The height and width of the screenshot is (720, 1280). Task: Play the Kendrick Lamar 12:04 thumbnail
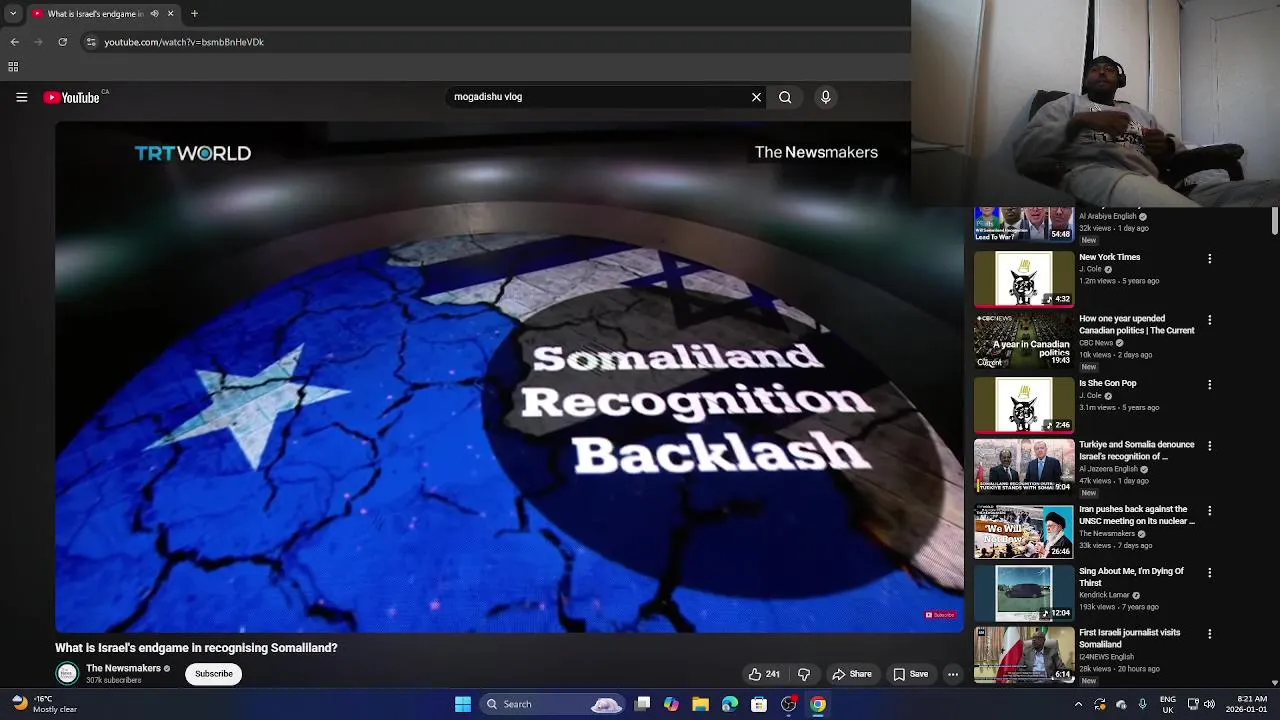pos(1024,593)
